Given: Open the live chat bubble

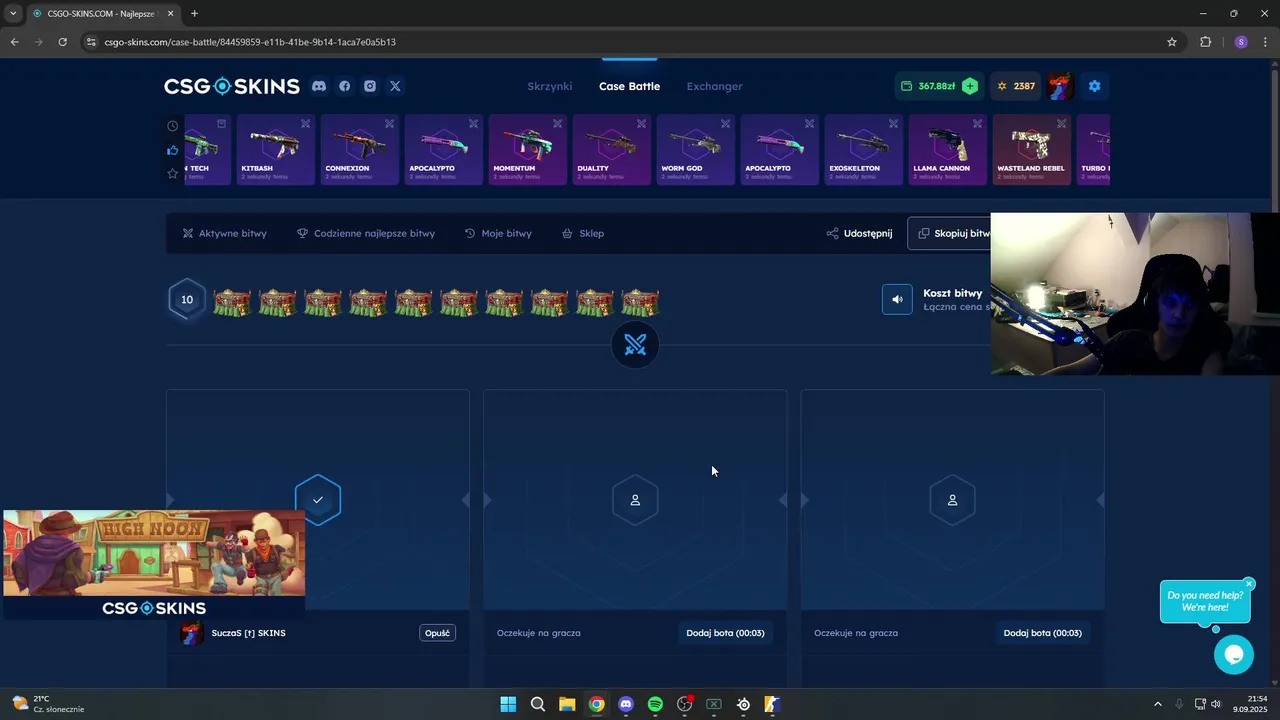Looking at the screenshot, I should point(1233,655).
